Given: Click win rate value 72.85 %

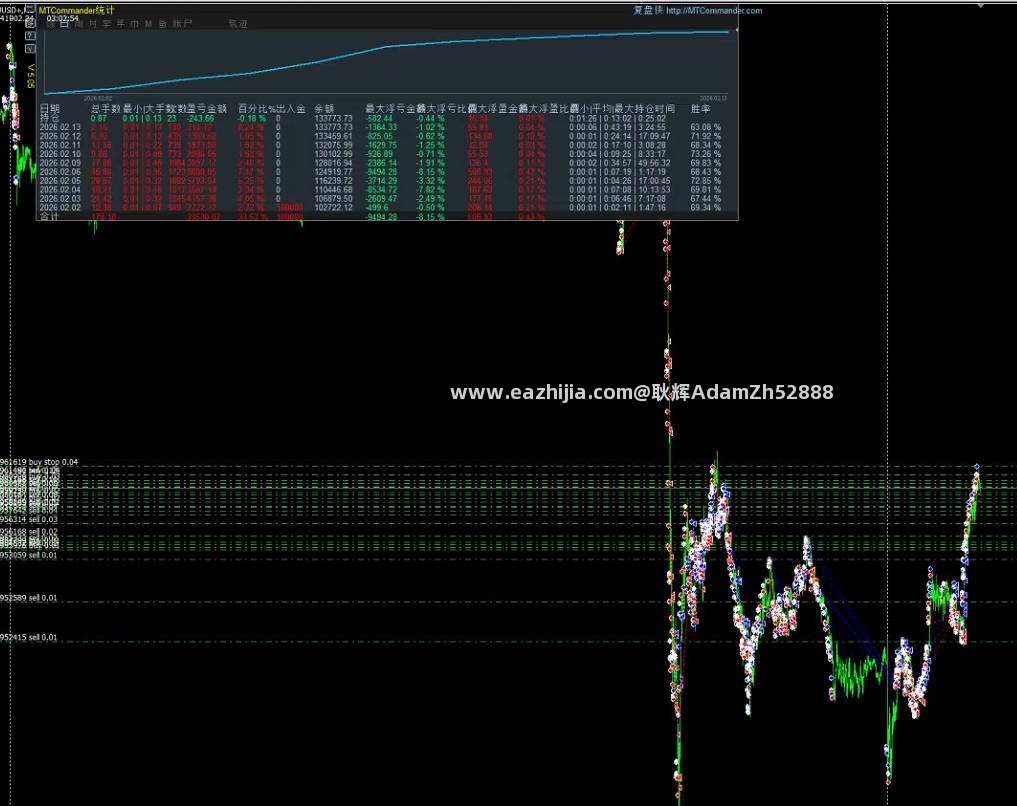Looking at the screenshot, I should point(706,181).
